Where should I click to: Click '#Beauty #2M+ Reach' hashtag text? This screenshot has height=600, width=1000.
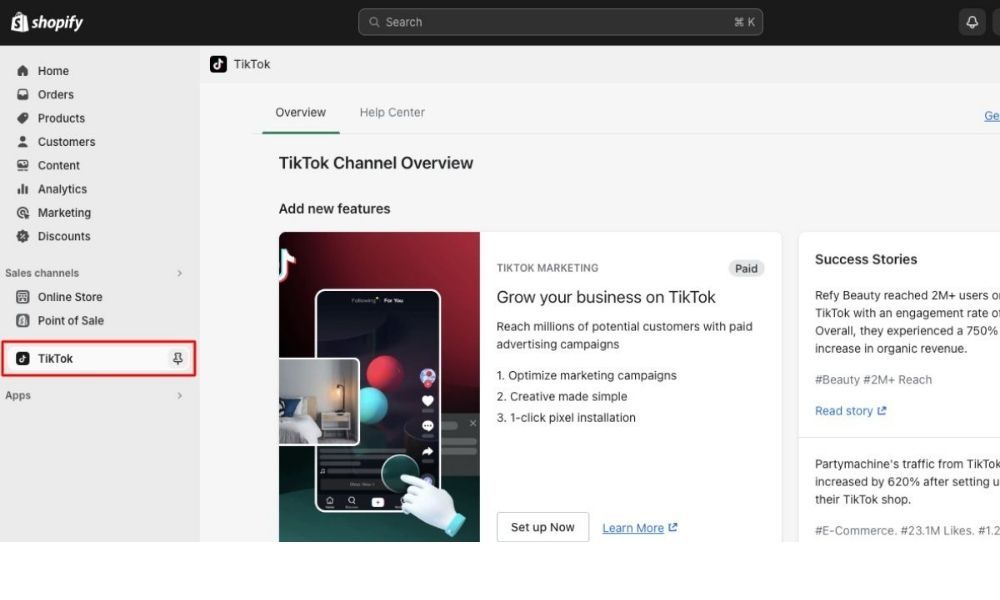click(x=873, y=379)
